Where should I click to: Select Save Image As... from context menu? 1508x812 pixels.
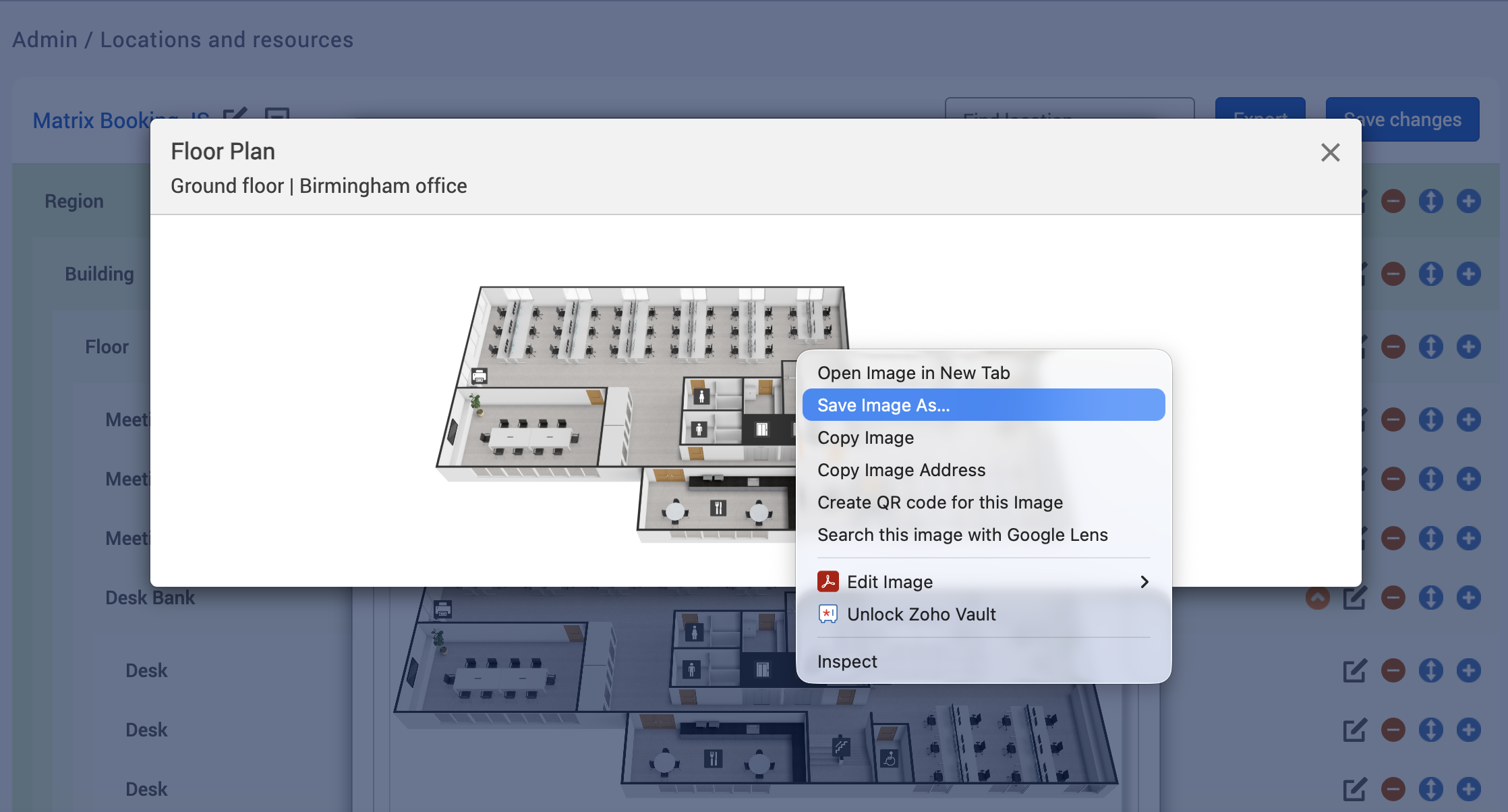coord(984,405)
